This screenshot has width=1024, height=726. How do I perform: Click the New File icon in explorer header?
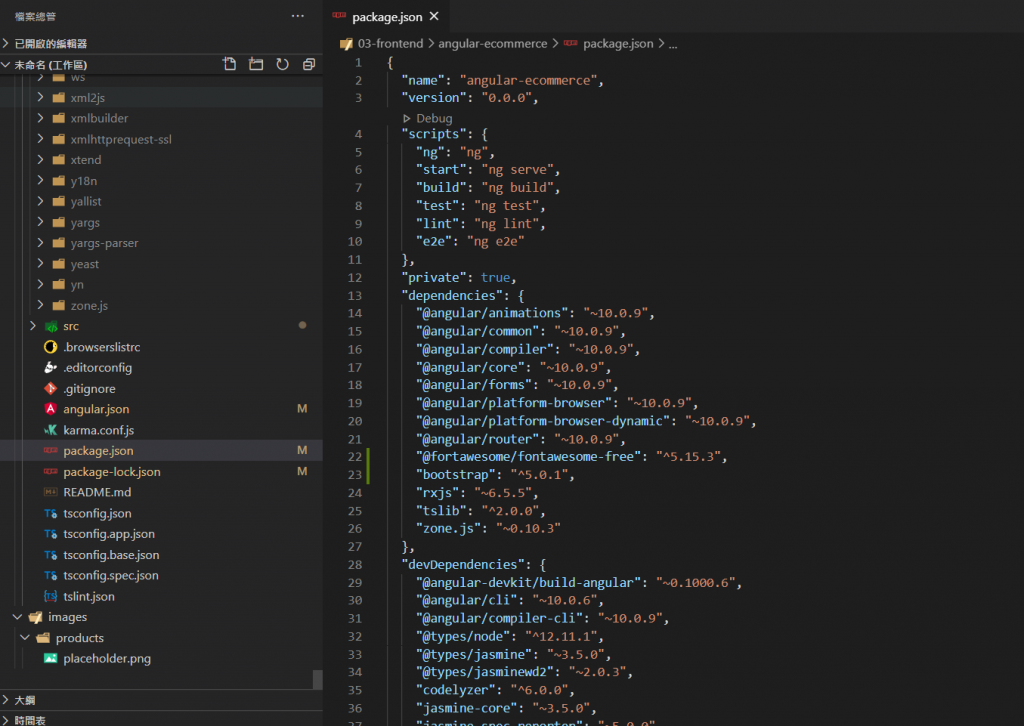coord(229,64)
